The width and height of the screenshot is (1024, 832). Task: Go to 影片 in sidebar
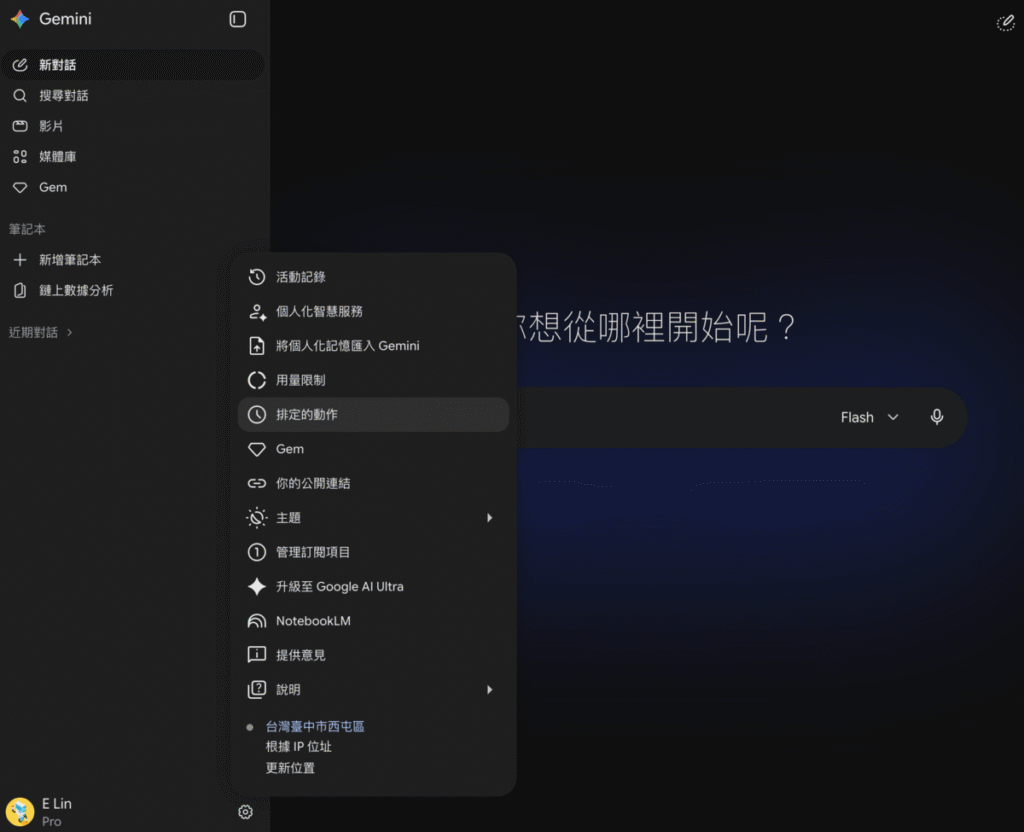[133, 126]
